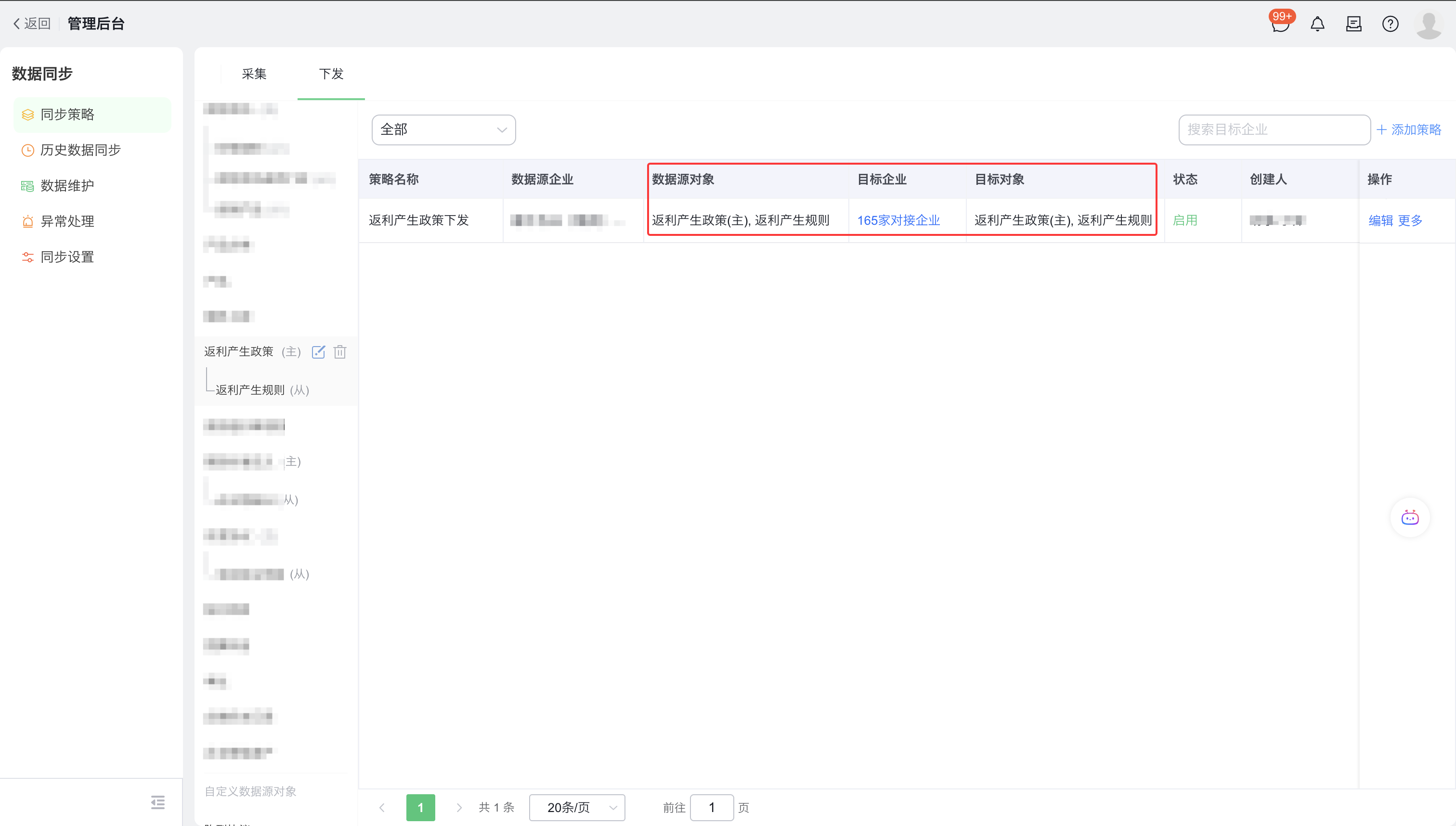Image resolution: width=1456 pixels, height=826 pixels.
Task: Open the 20条/页 page size dropdown
Action: [576, 807]
